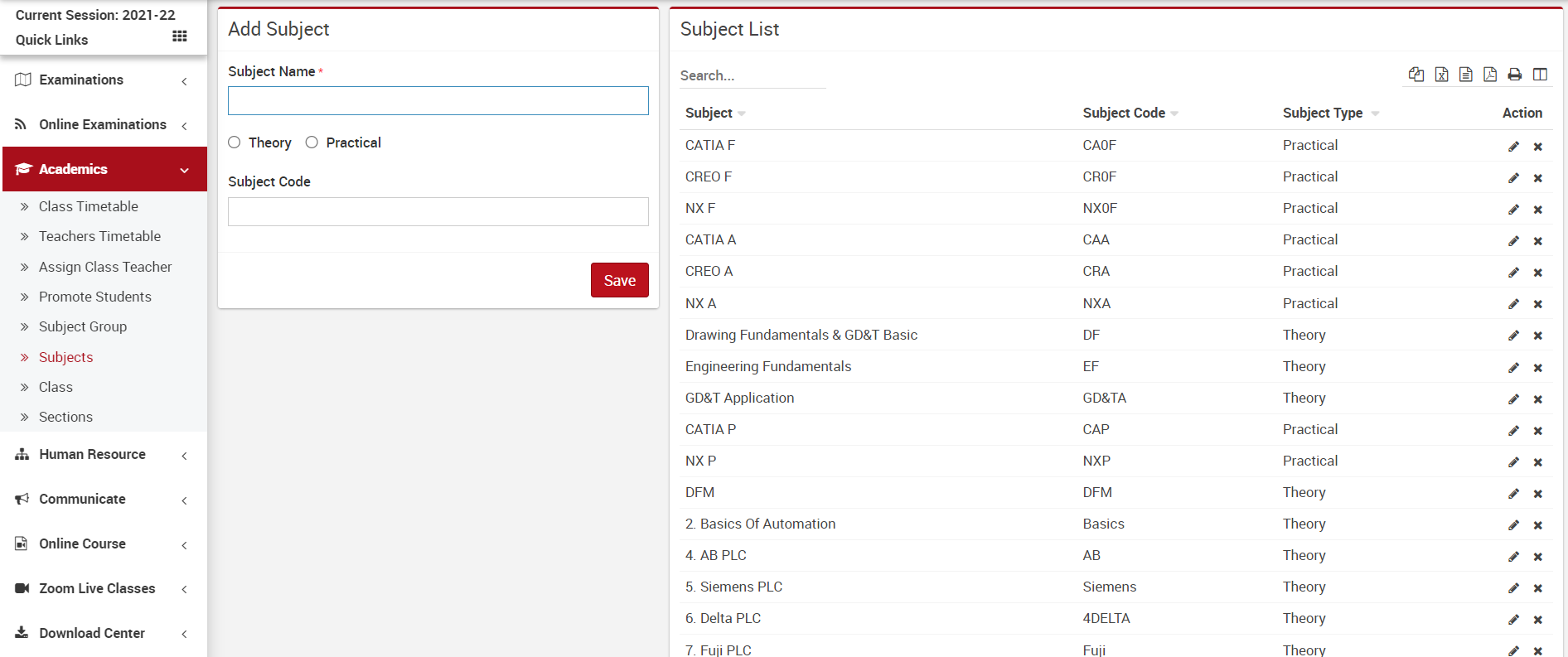Viewport: 1568px width, 657px height.
Task: Select the Practical radio button
Action: [312, 143]
